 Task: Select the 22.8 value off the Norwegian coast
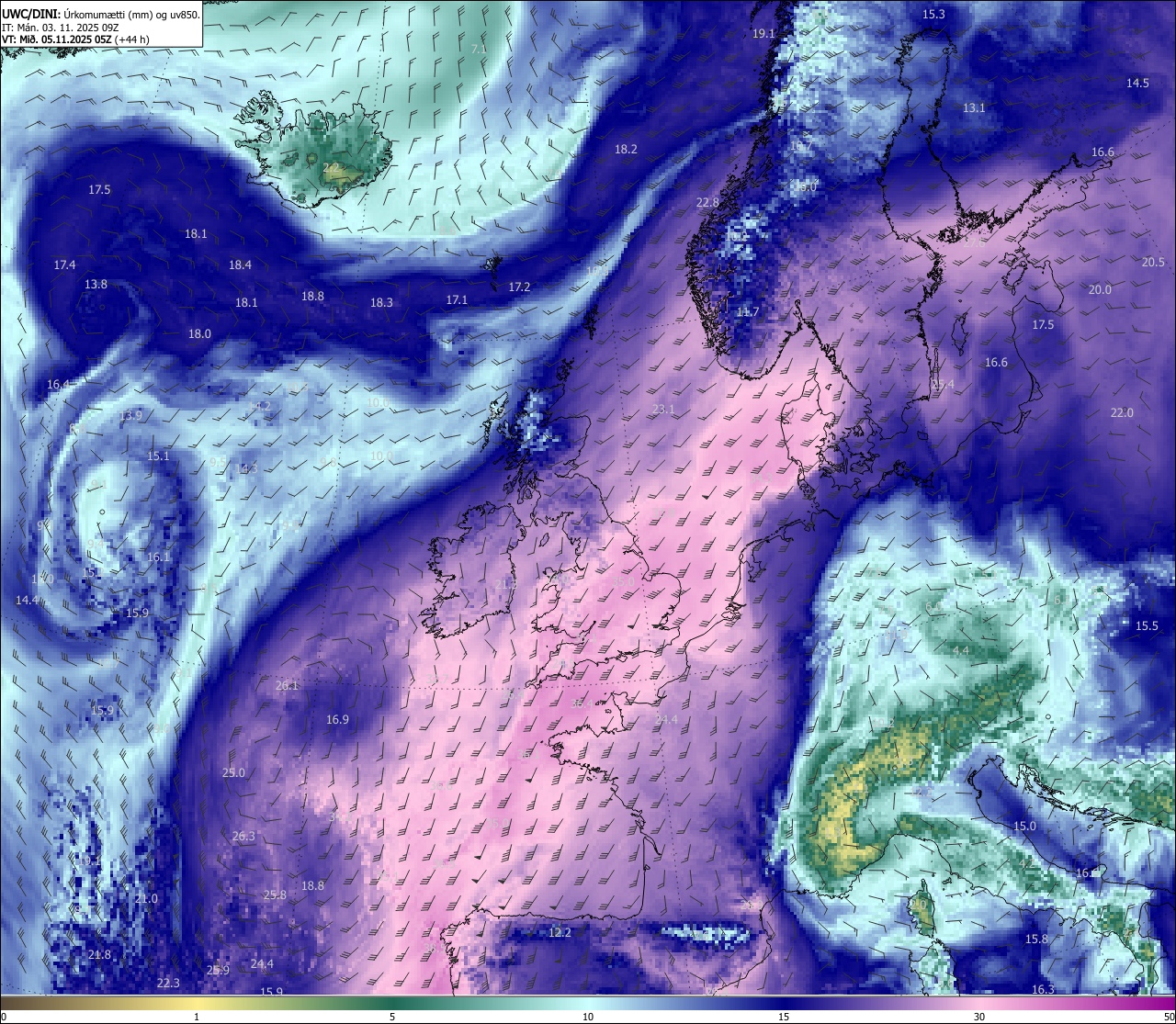point(707,202)
